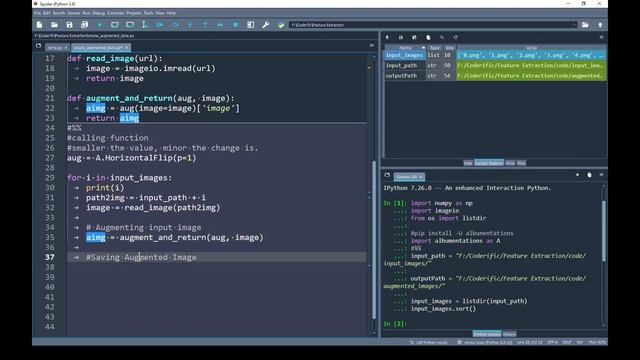Maximize current pane toolbar icon
Viewport: 640px width, 360px height.
(251, 25)
